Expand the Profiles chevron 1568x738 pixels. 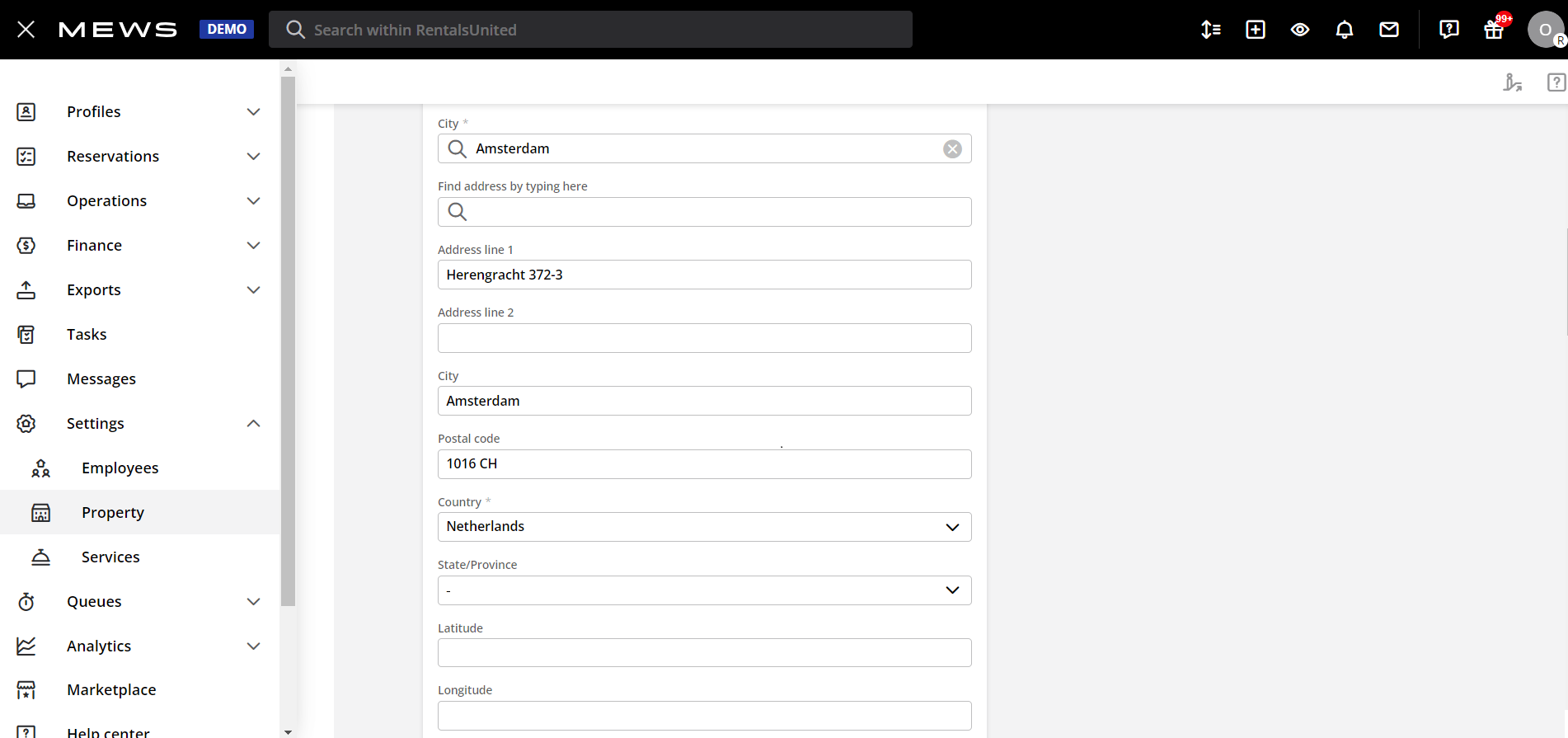(x=254, y=111)
